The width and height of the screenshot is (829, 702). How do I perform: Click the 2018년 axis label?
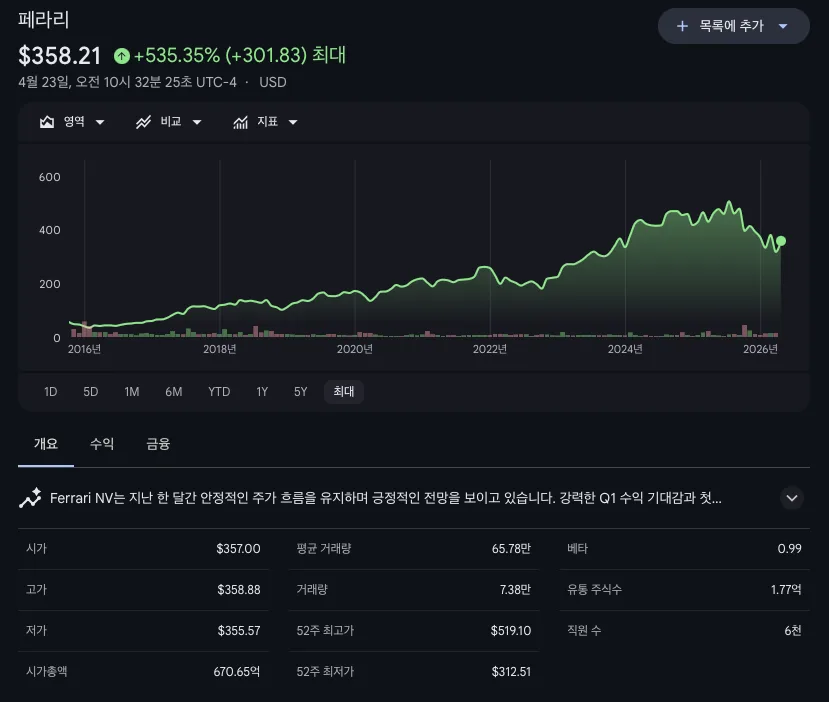tap(219, 349)
